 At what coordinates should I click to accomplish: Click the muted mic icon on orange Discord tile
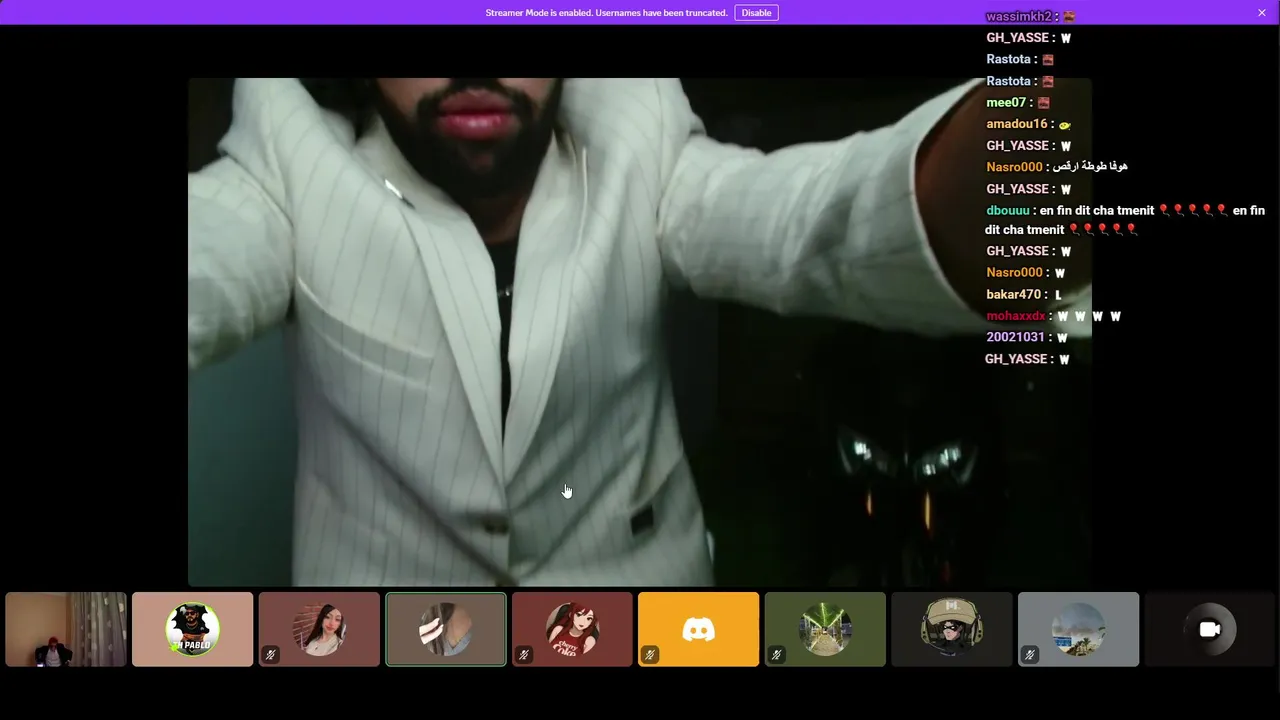650,655
